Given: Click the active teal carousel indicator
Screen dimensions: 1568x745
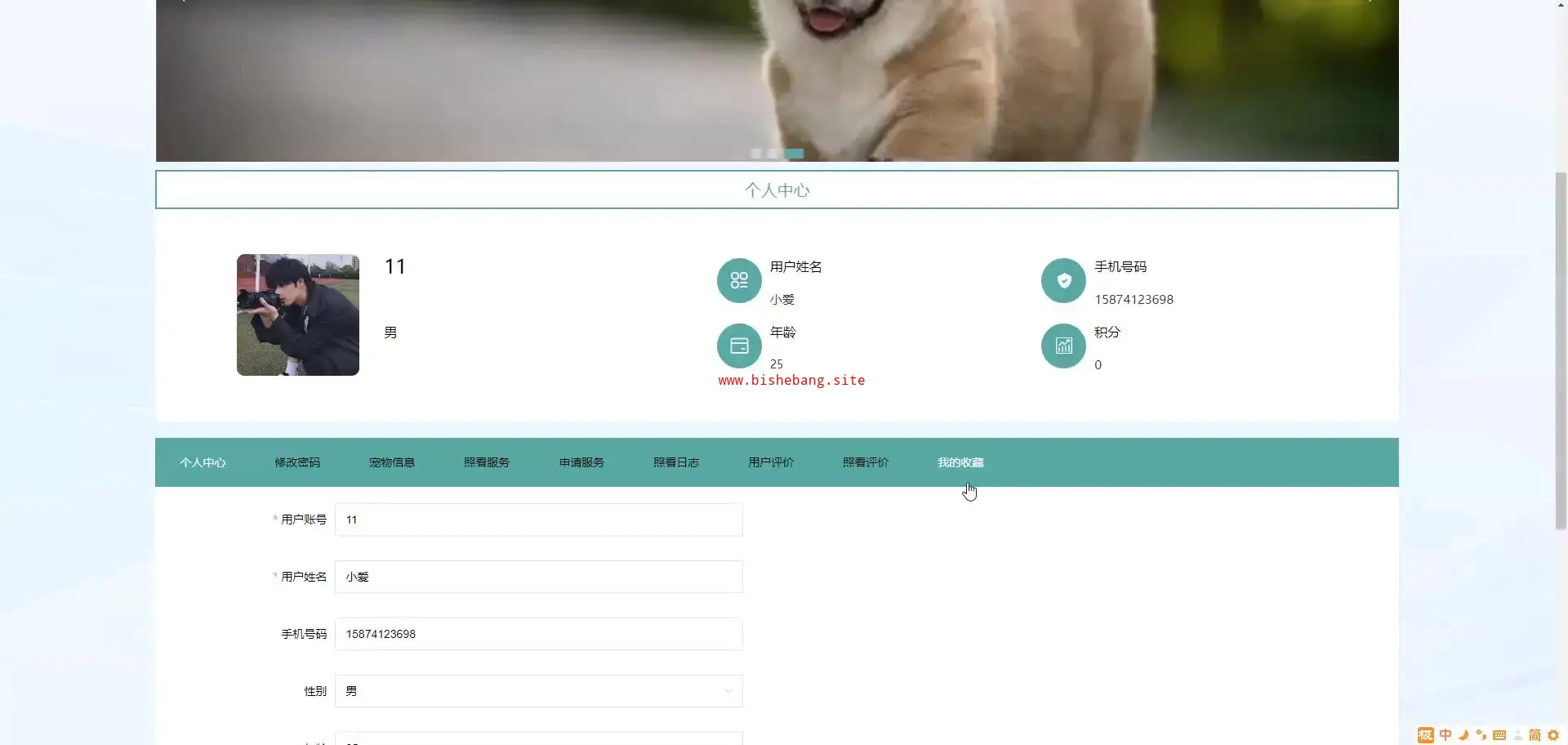Looking at the screenshot, I should (795, 154).
